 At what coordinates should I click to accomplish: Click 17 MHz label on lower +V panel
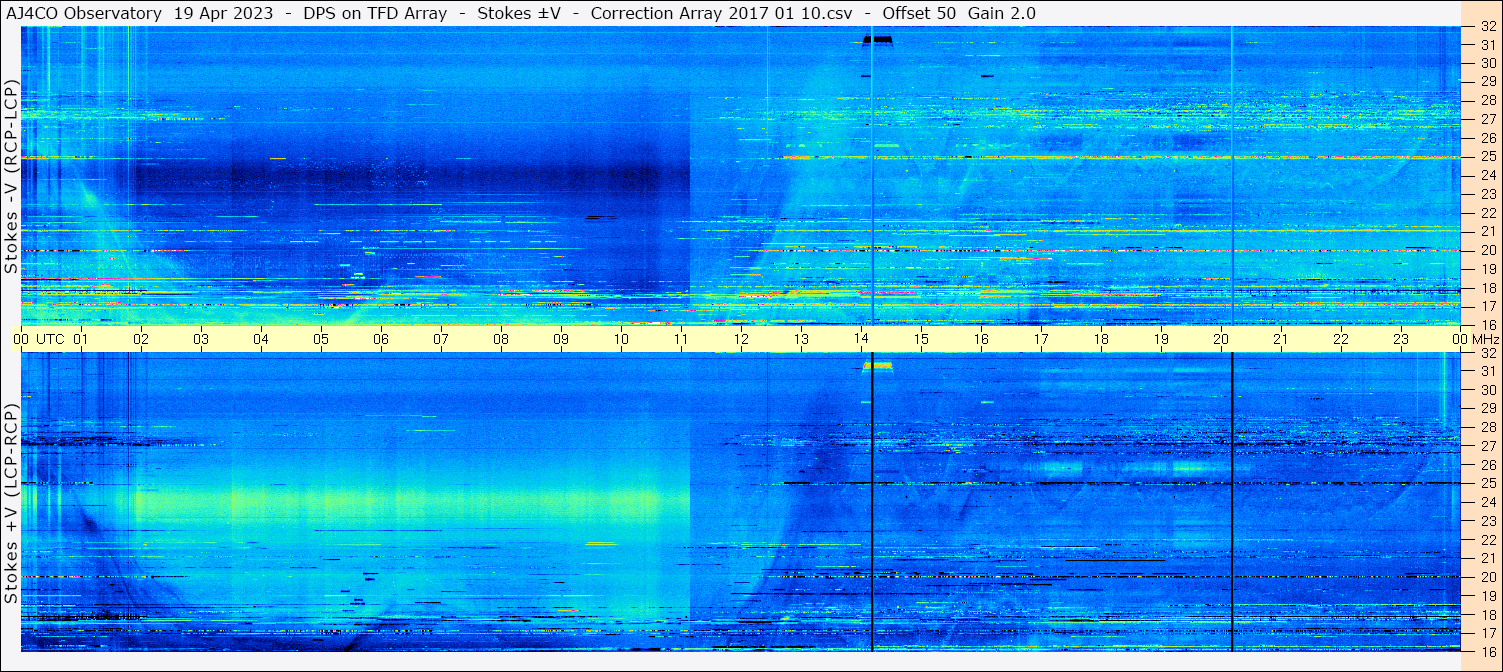tap(1488, 633)
